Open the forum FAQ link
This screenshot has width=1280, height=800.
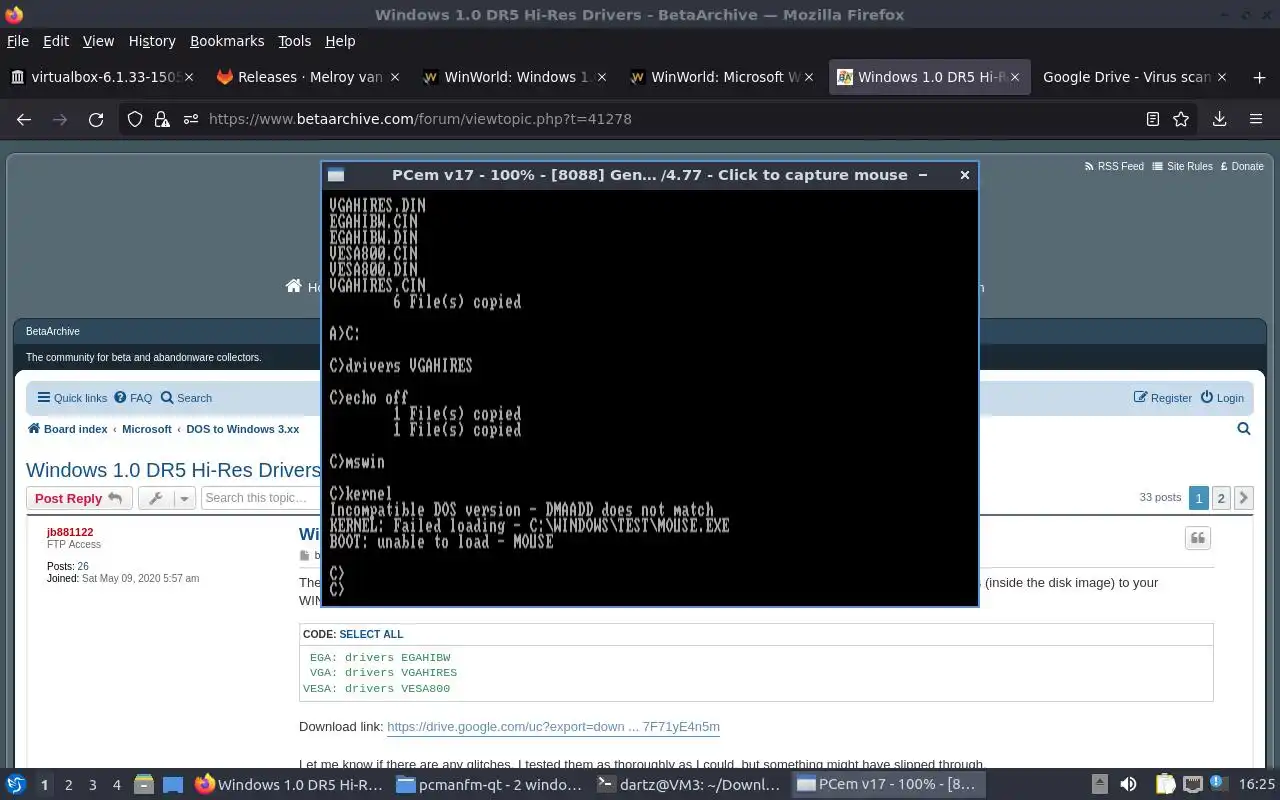tap(133, 398)
